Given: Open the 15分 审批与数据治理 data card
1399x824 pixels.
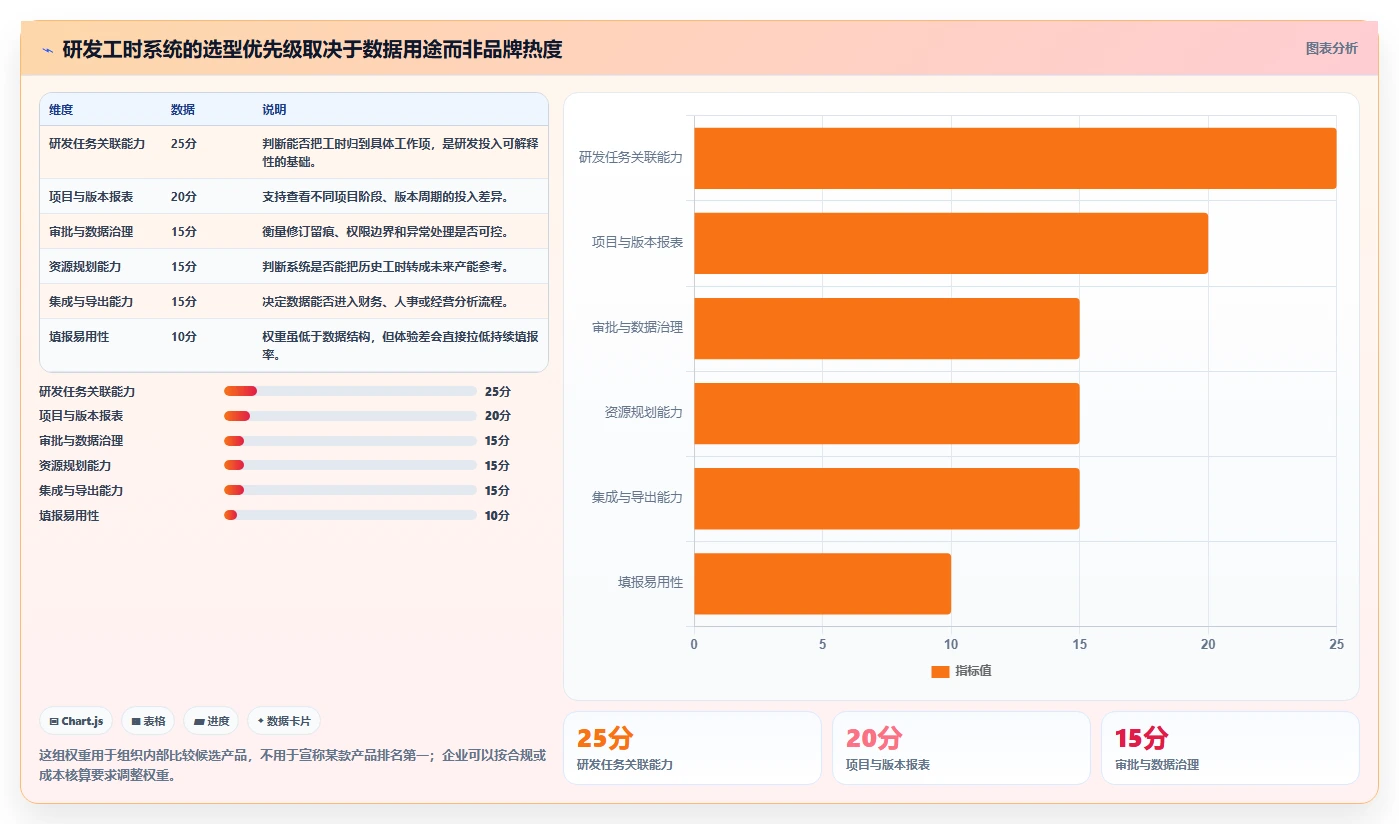Looking at the screenshot, I should [x=1230, y=748].
